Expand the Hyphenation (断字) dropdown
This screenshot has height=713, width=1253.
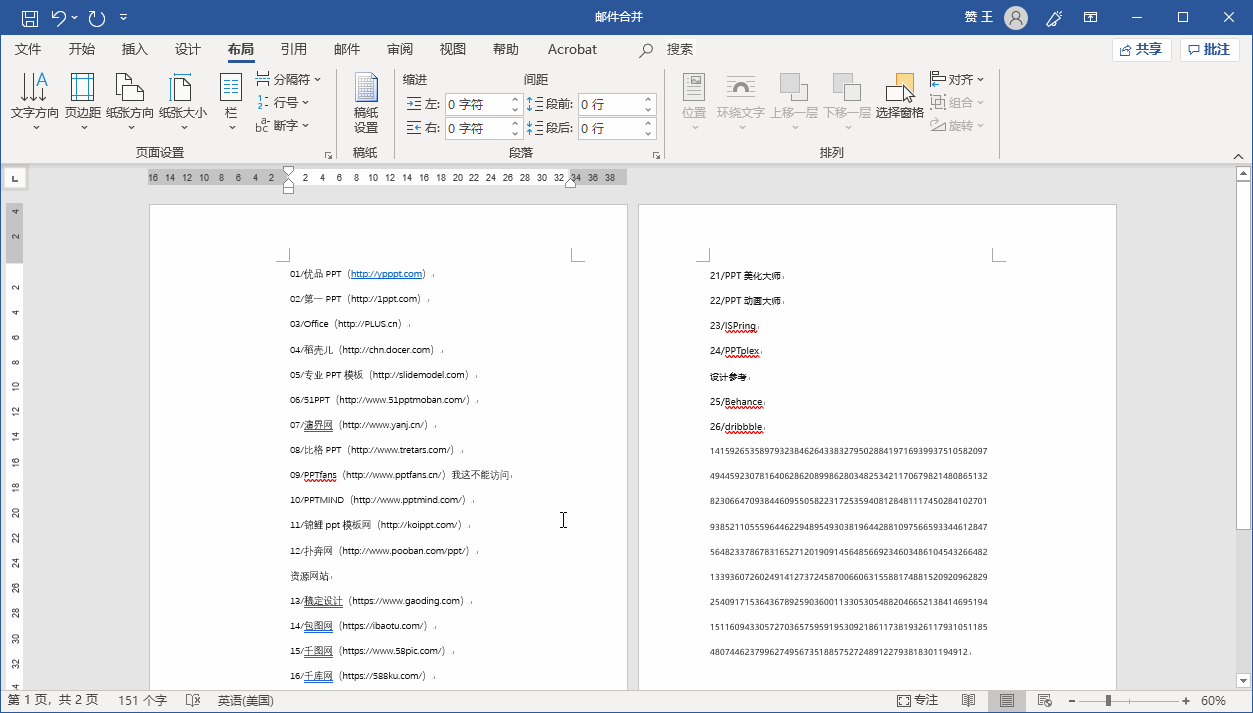[284, 125]
